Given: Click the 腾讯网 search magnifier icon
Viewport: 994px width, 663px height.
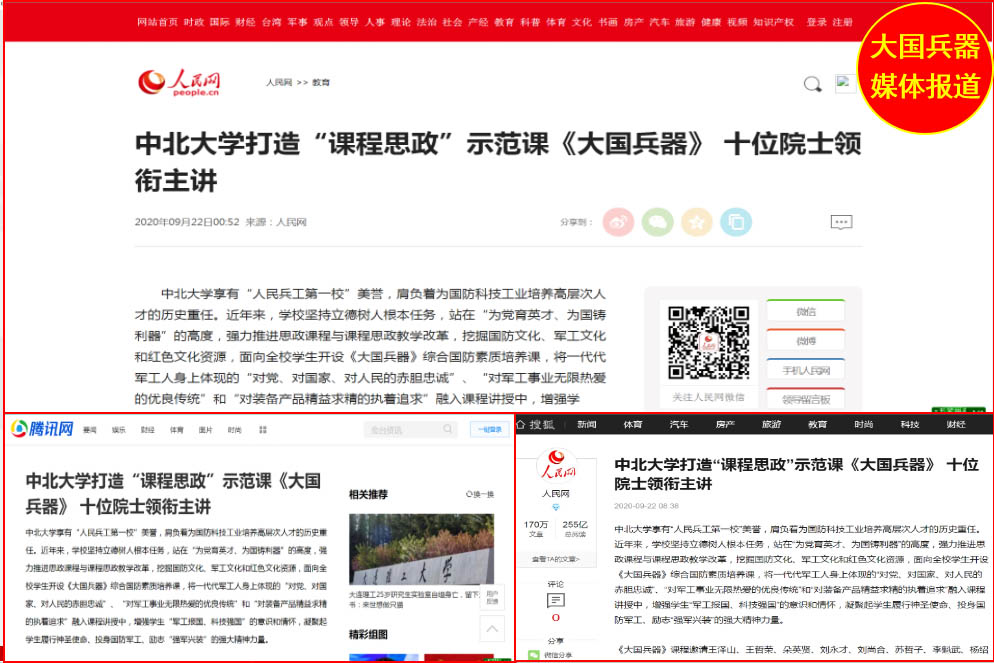Looking at the screenshot, I should (x=448, y=429).
